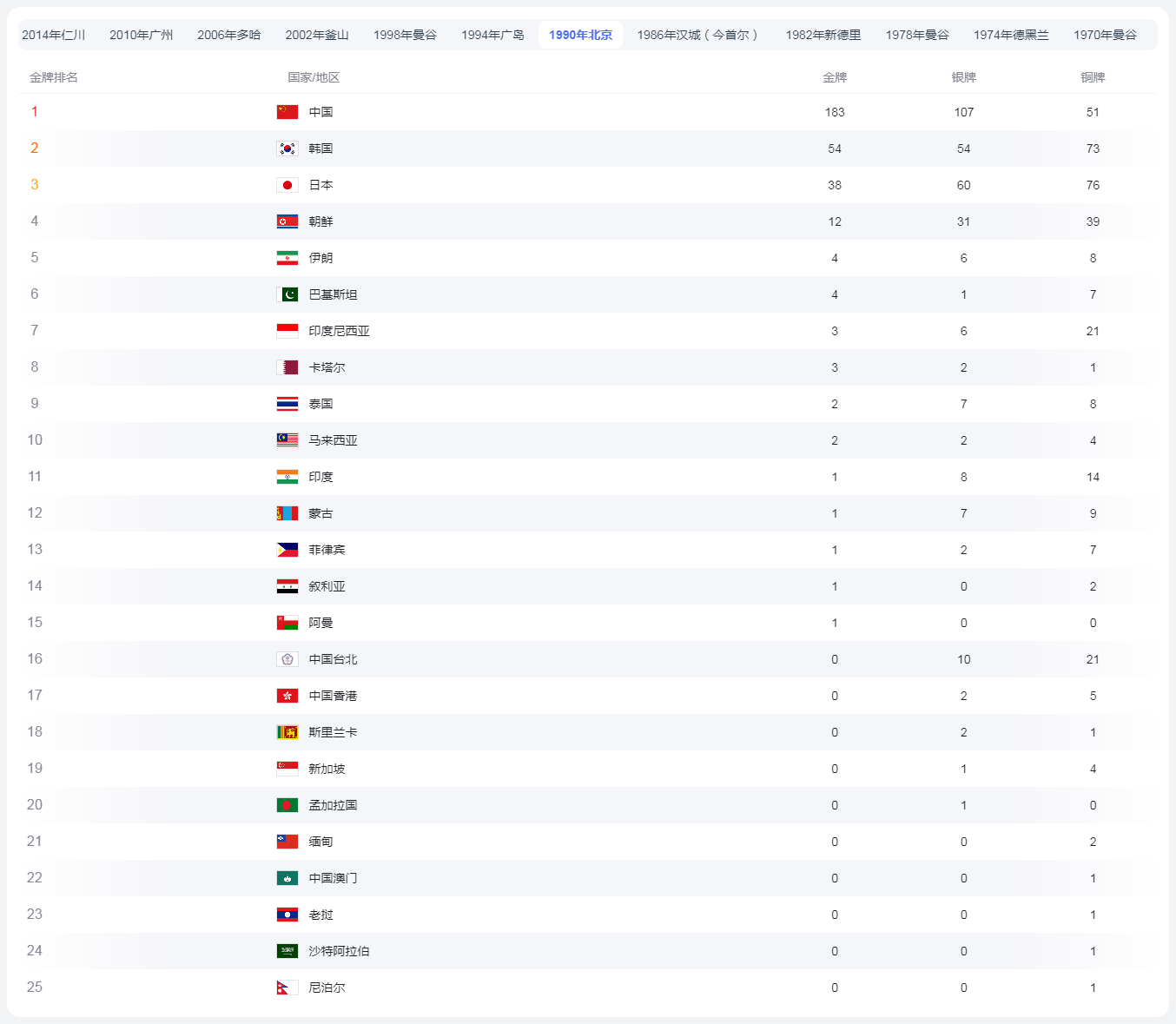Select the country name 印度尼西亚
1176x1024 pixels.
click(340, 331)
